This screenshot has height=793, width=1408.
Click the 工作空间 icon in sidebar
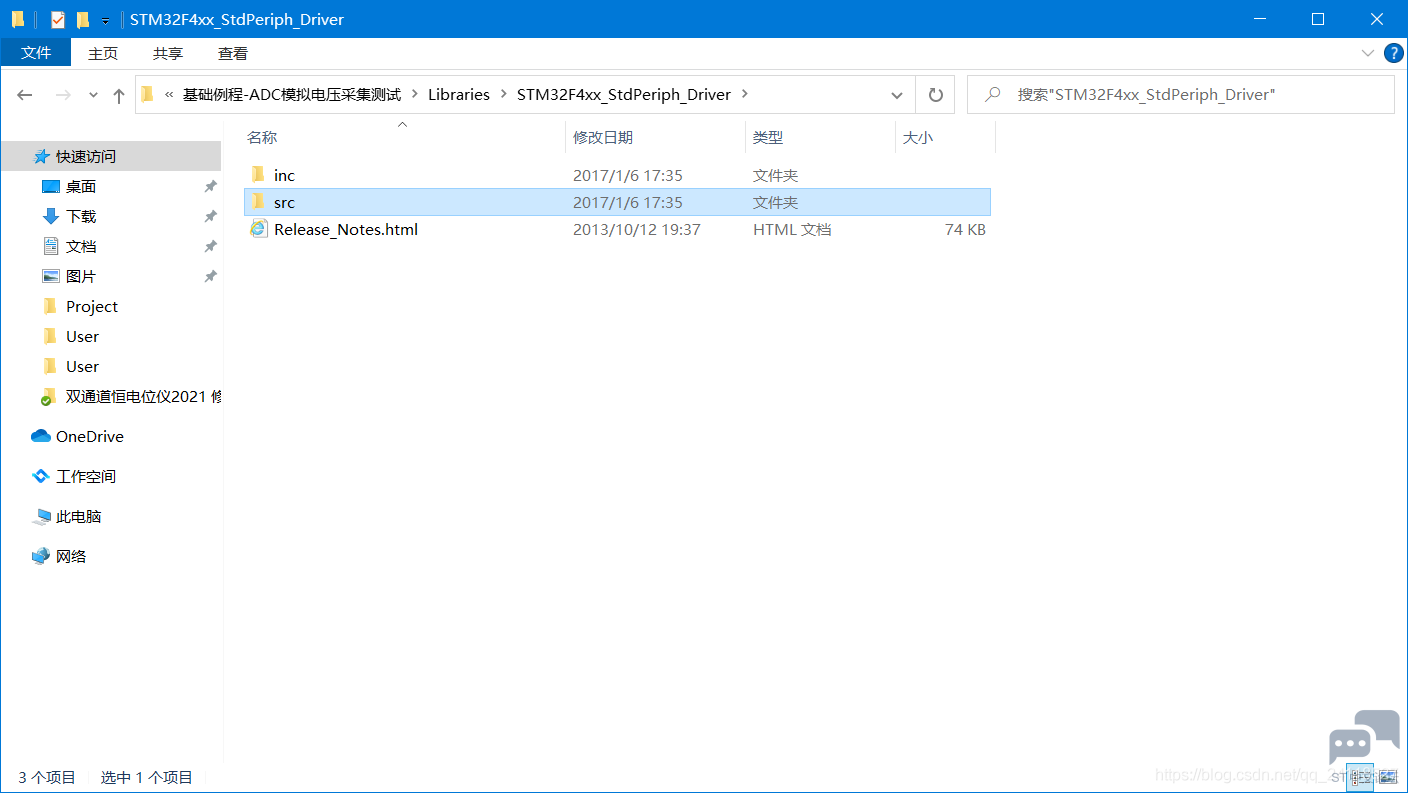click(x=41, y=476)
